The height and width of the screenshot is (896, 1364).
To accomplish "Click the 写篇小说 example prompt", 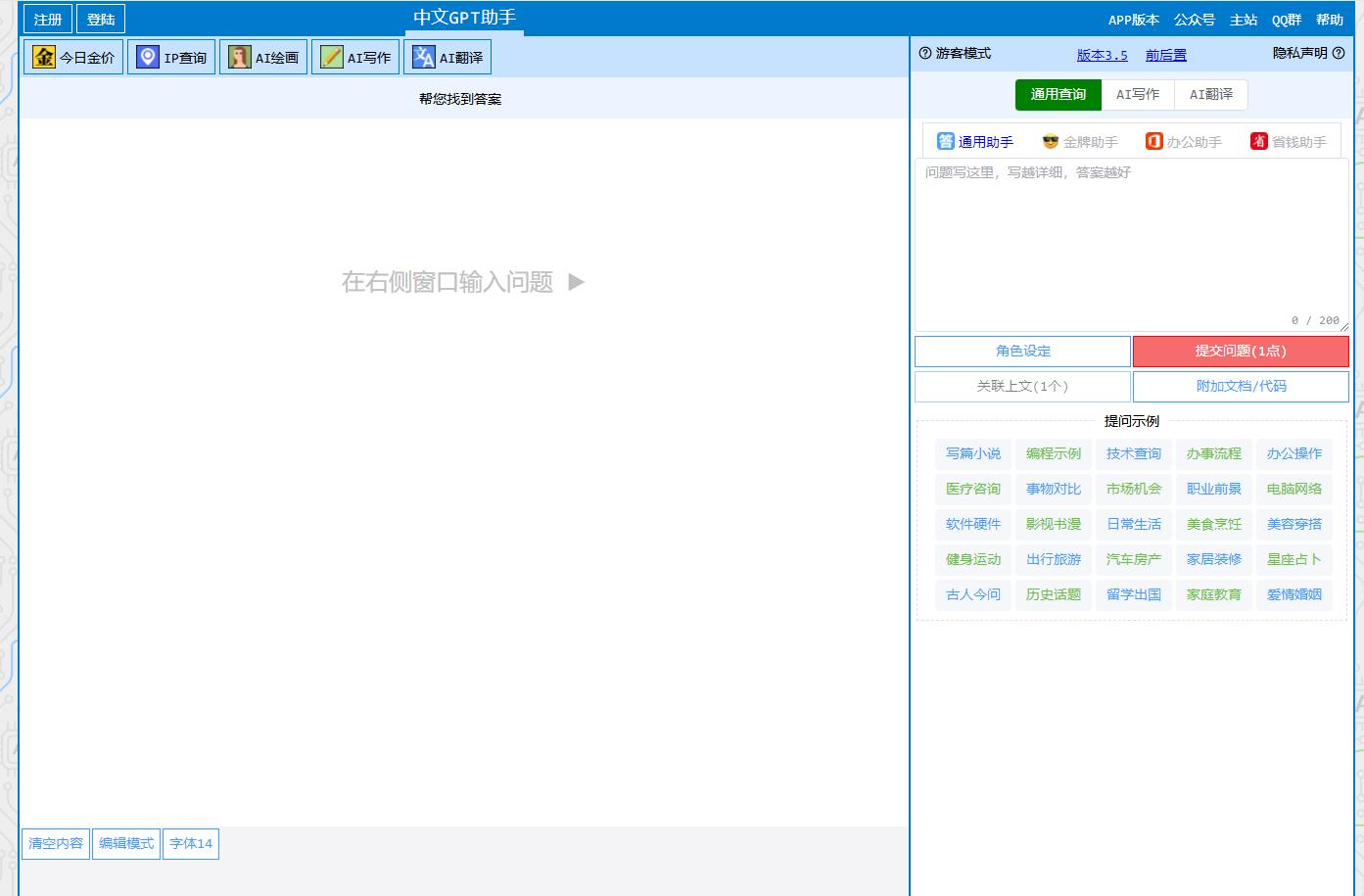I will (972, 454).
